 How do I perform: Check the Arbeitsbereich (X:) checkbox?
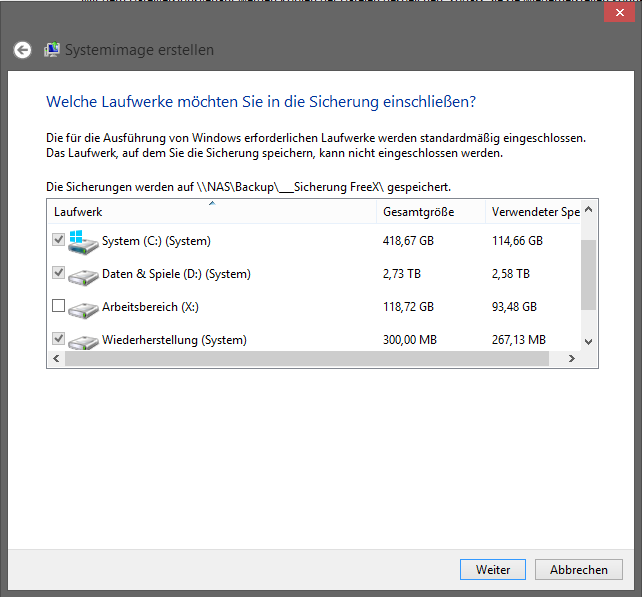[59, 305]
